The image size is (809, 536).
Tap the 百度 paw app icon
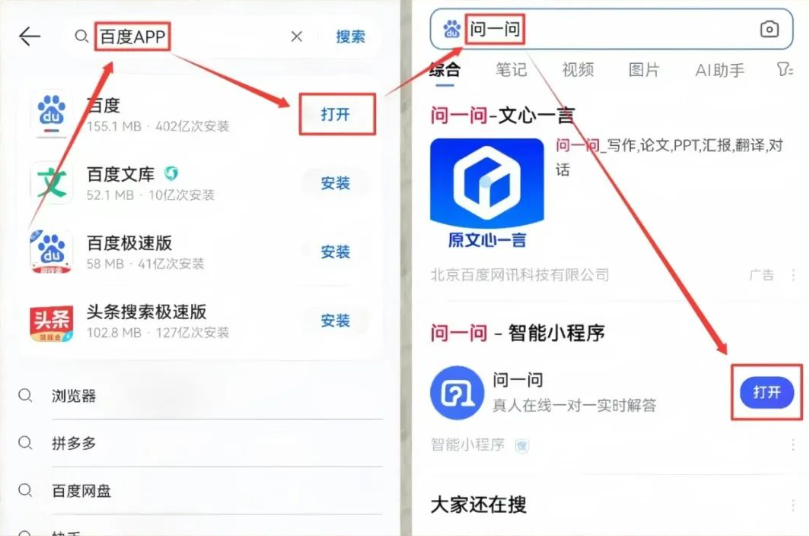[51, 113]
